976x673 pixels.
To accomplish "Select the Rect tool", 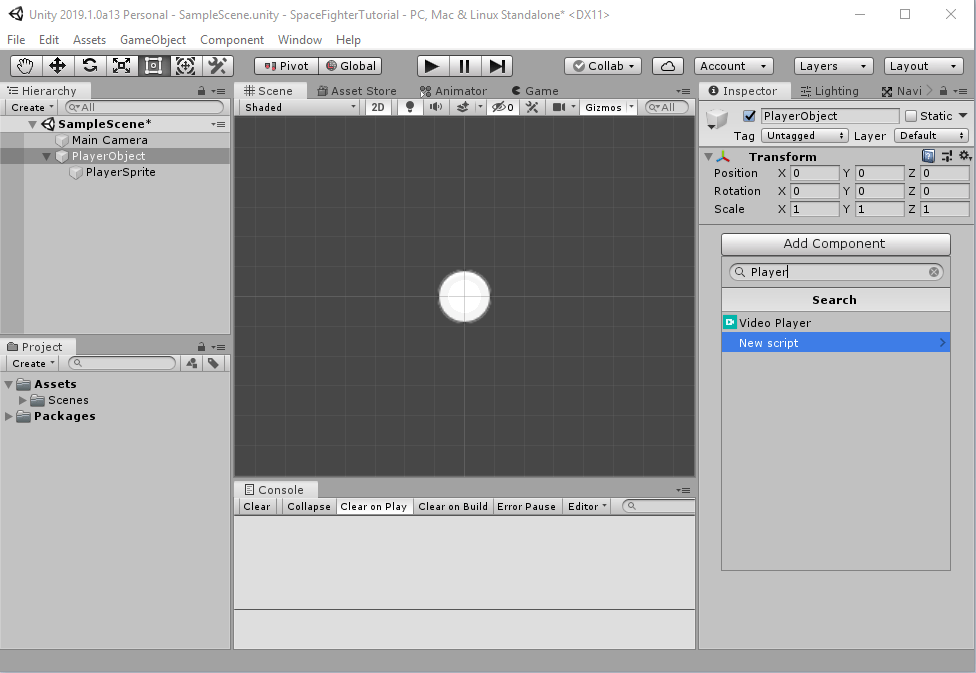I will 153,65.
